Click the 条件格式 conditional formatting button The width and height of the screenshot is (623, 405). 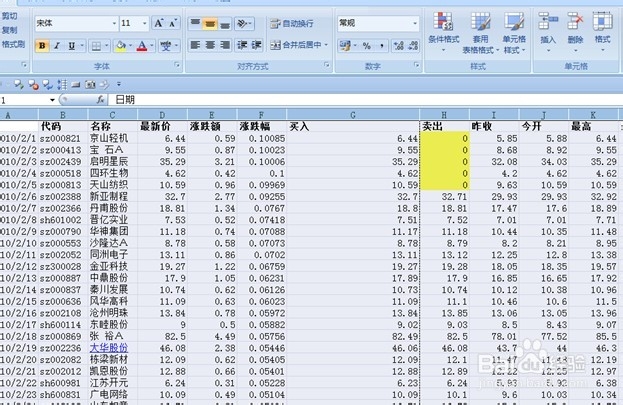coord(443,32)
